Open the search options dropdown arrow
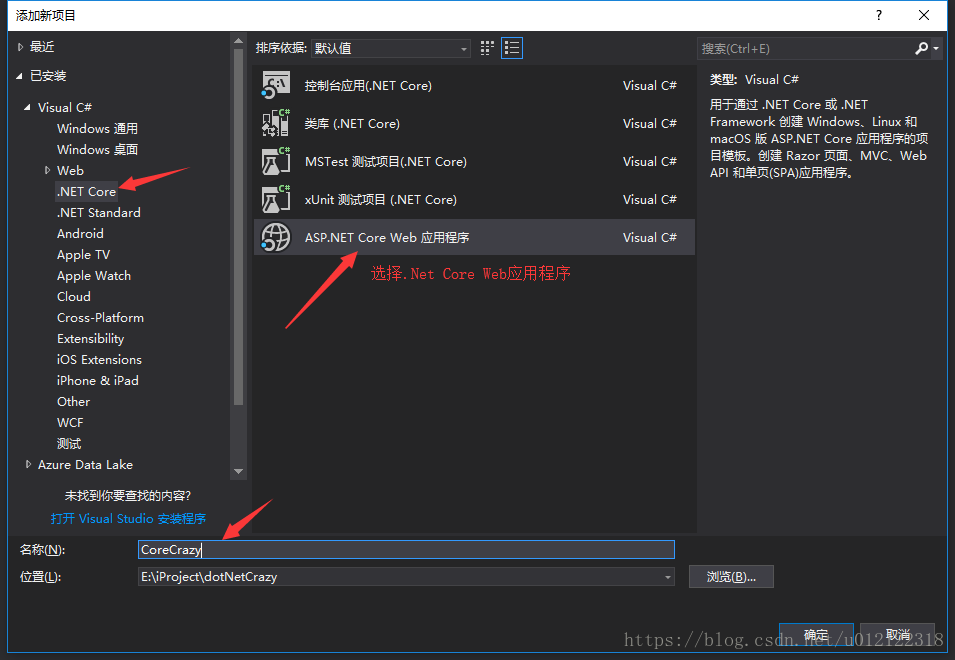955x660 pixels. [936, 48]
